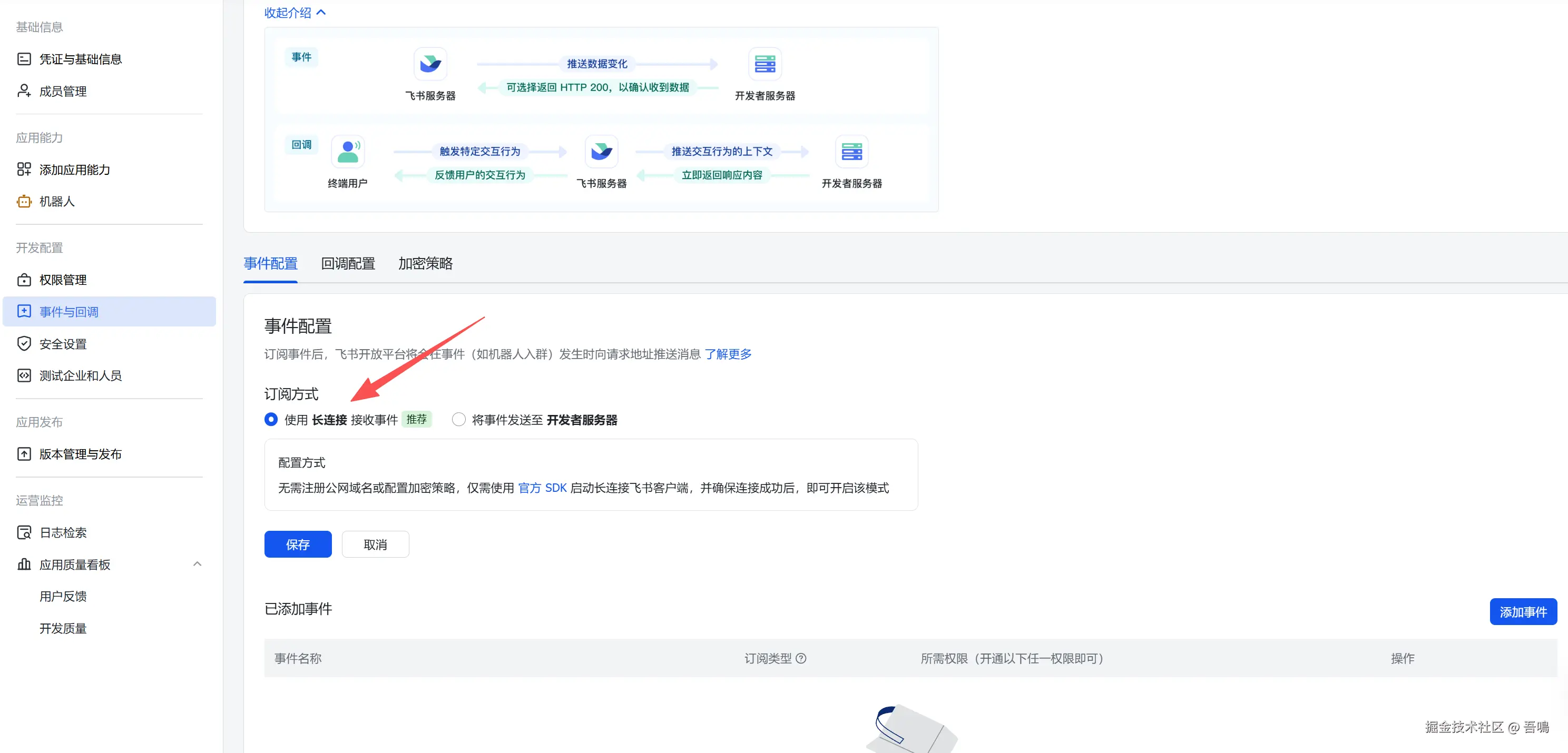Collapse the 应用质量看板 submenu chevron
Screen dimensions: 1568x753
197,564
